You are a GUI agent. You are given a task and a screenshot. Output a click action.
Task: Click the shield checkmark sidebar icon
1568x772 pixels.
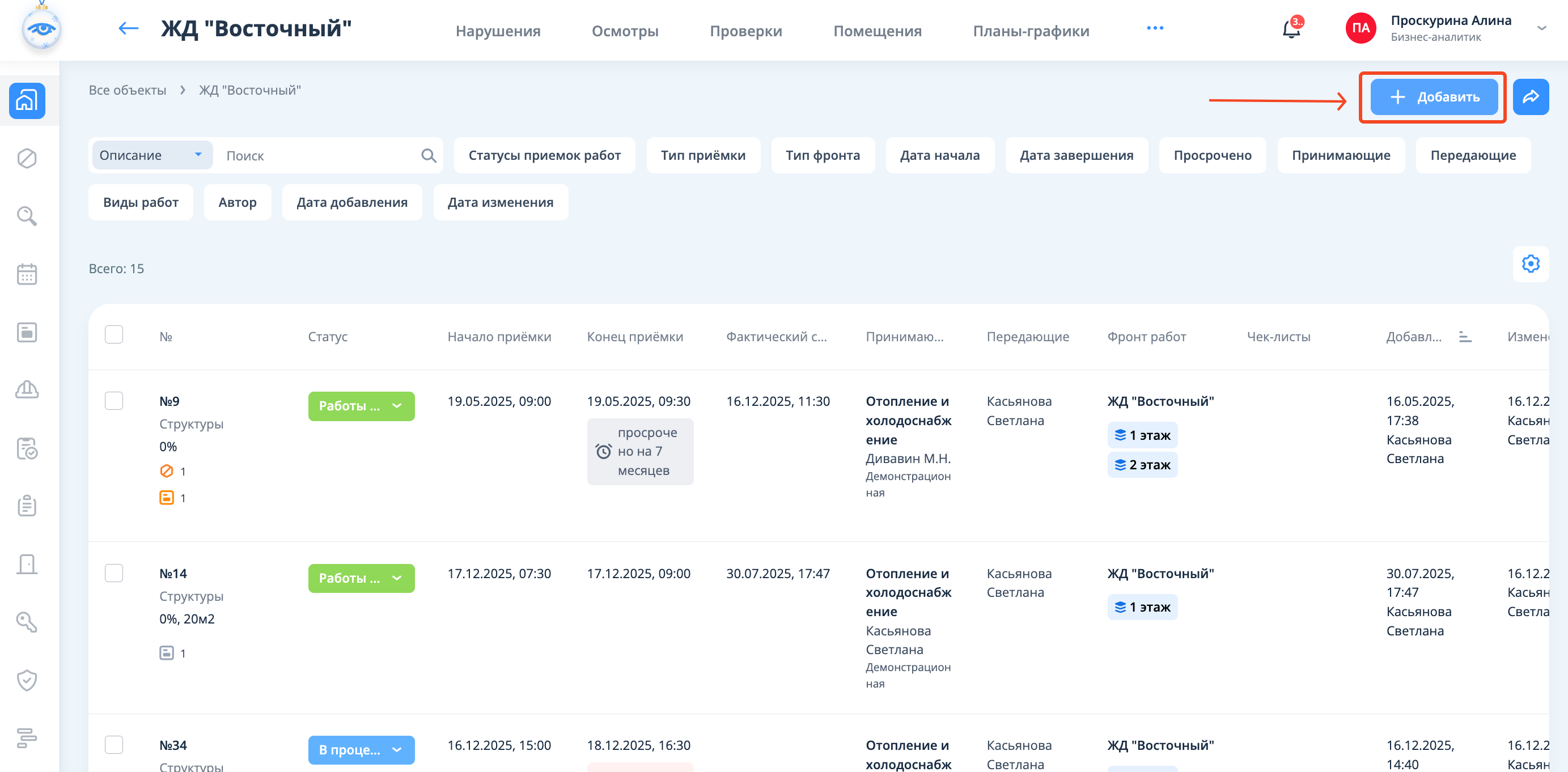27,680
